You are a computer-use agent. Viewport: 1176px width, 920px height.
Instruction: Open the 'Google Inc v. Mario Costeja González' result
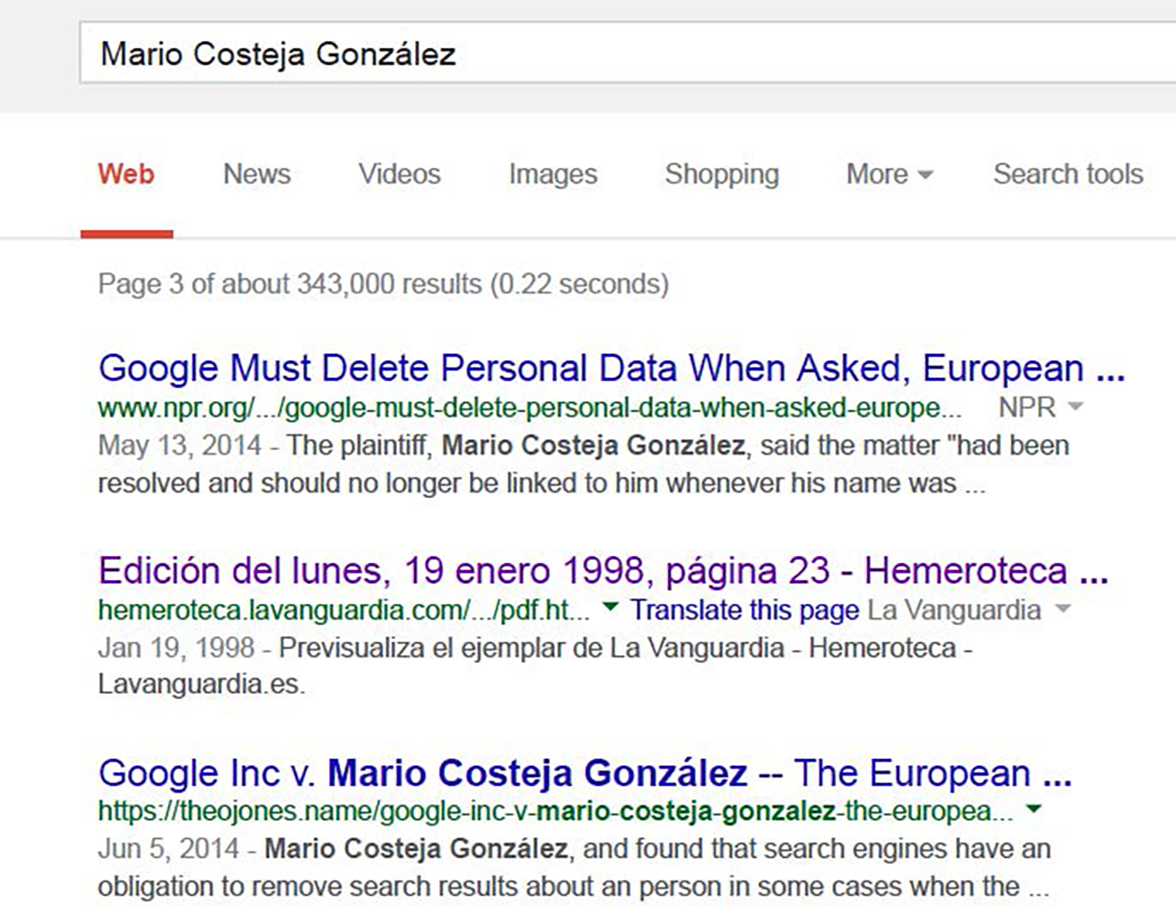tap(585, 773)
